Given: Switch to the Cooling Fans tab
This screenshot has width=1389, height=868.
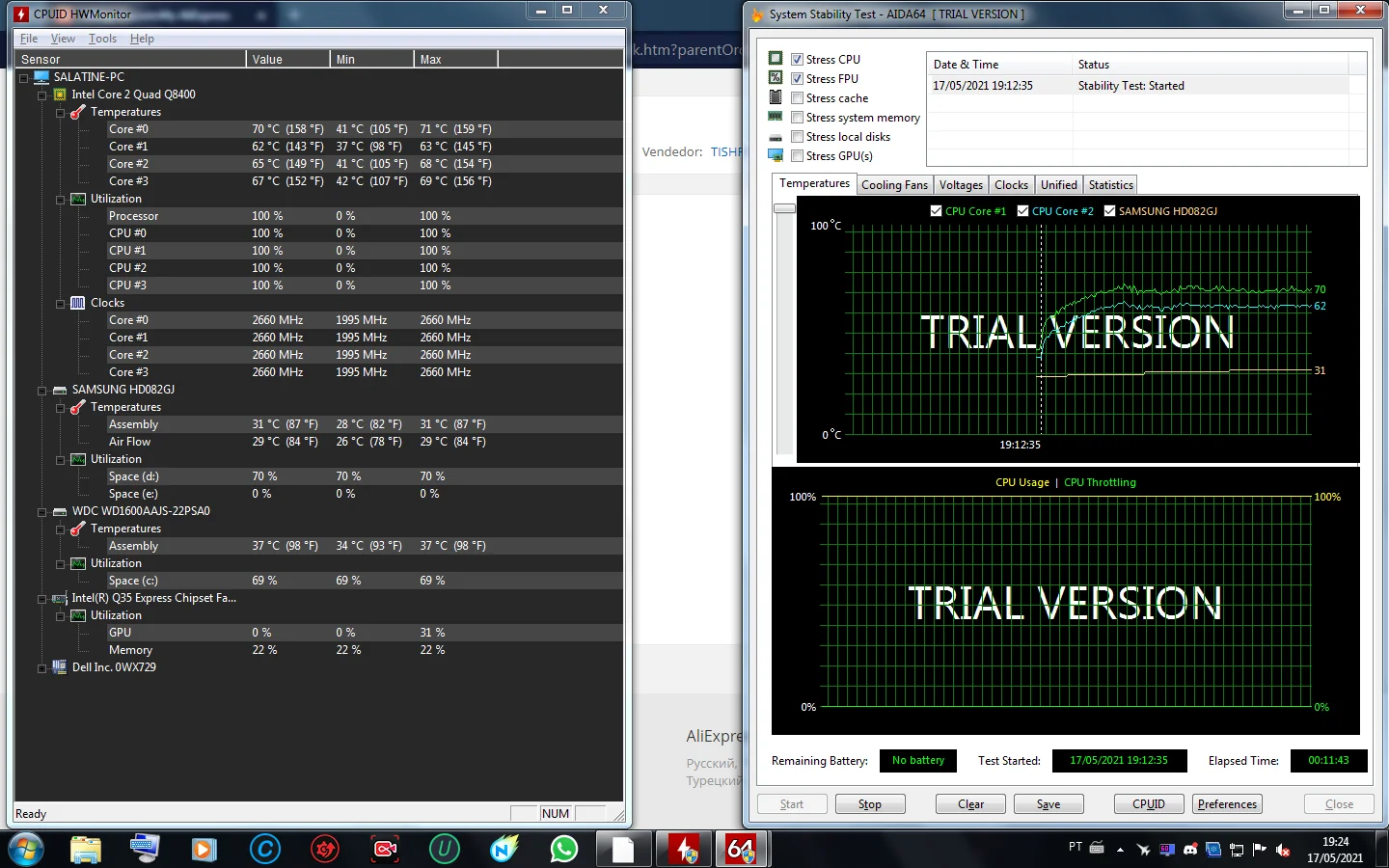Looking at the screenshot, I should coord(894,185).
